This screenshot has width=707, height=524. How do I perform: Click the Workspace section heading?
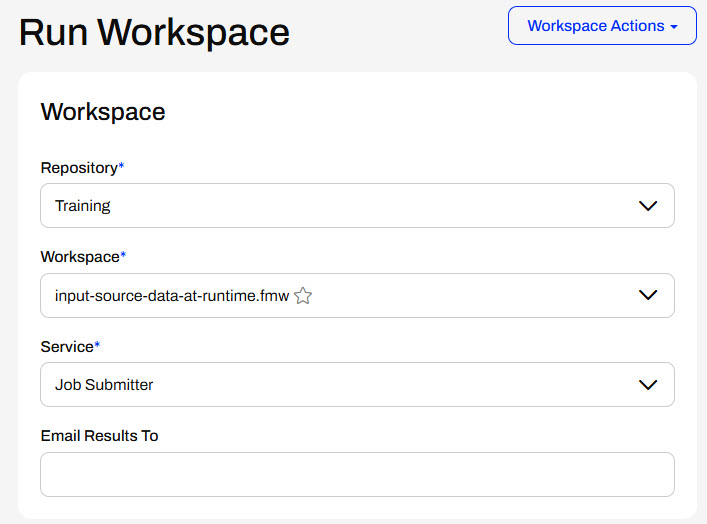point(102,112)
